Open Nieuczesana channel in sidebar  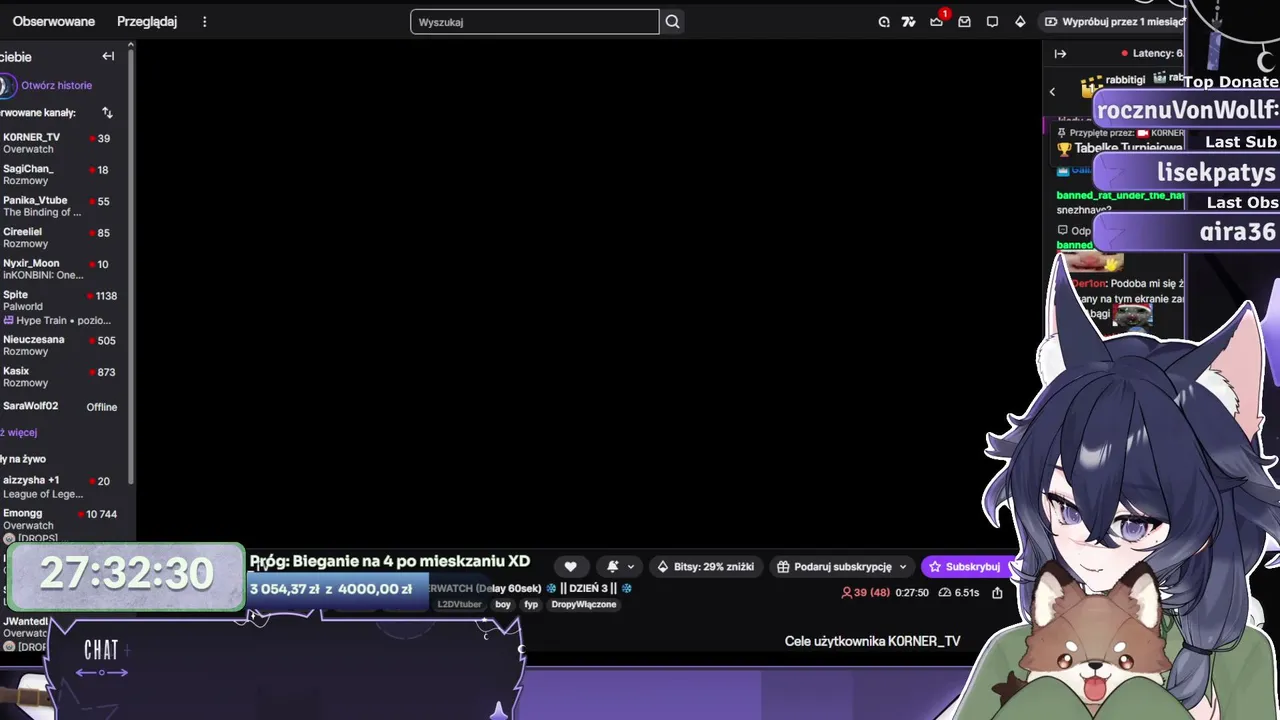click(x=60, y=345)
